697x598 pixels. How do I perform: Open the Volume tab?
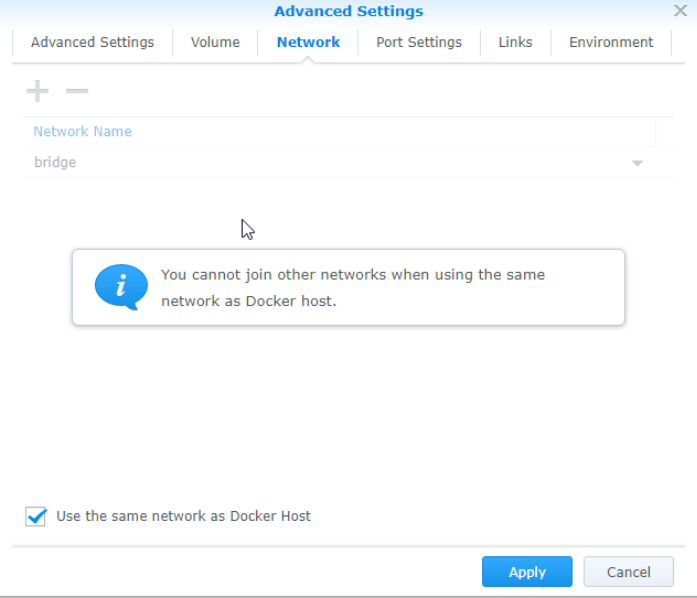click(x=215, y=42)
